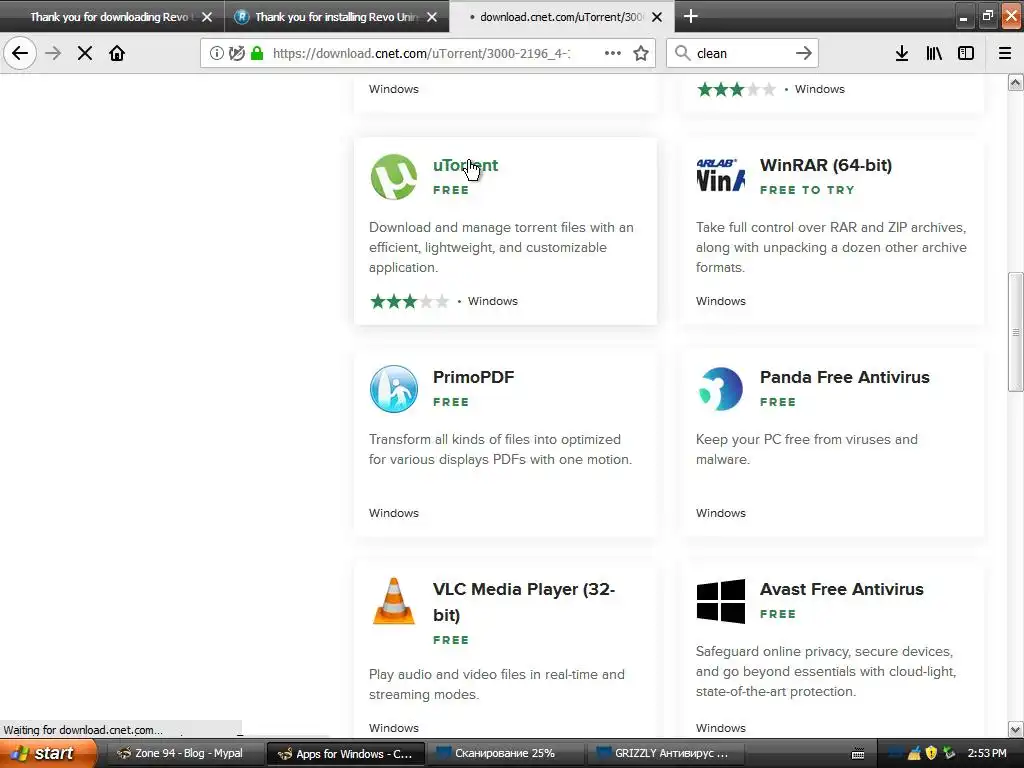Open VLC Media Player (32-bit) link
The width and height of the screenshot is (1024, 768).
(x=524, y=601)
